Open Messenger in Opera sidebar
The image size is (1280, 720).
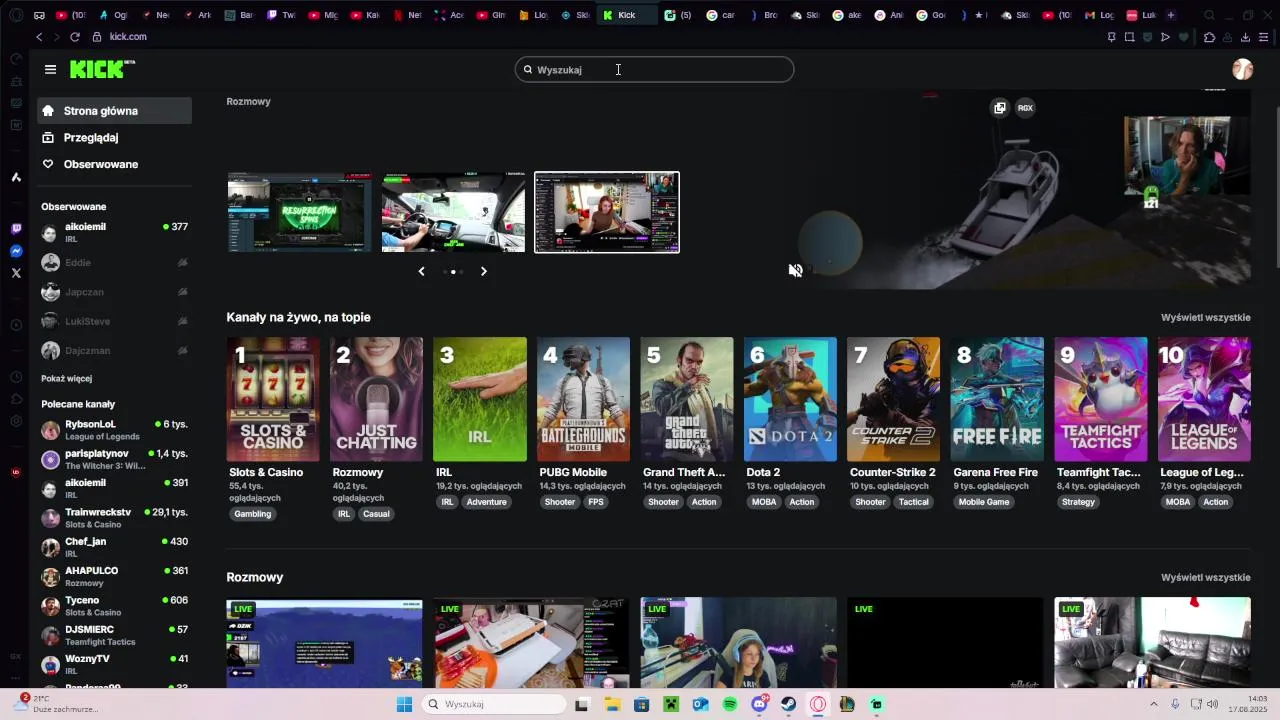[16, 251]
